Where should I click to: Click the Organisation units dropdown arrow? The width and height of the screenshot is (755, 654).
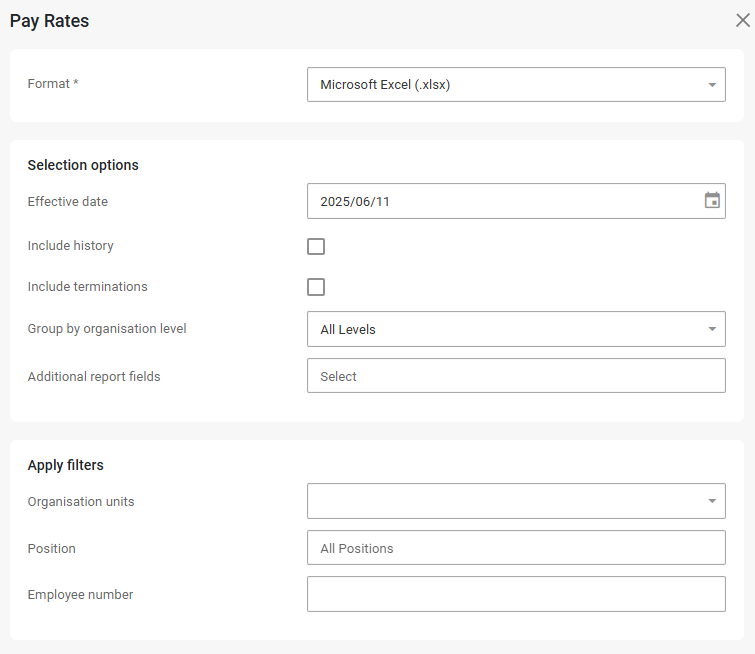[712, 501]
